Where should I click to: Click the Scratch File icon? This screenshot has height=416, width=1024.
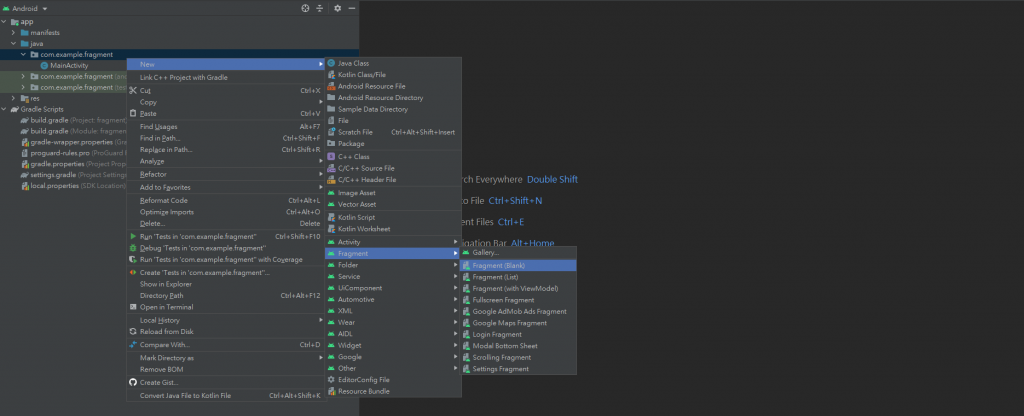point(331,132)
